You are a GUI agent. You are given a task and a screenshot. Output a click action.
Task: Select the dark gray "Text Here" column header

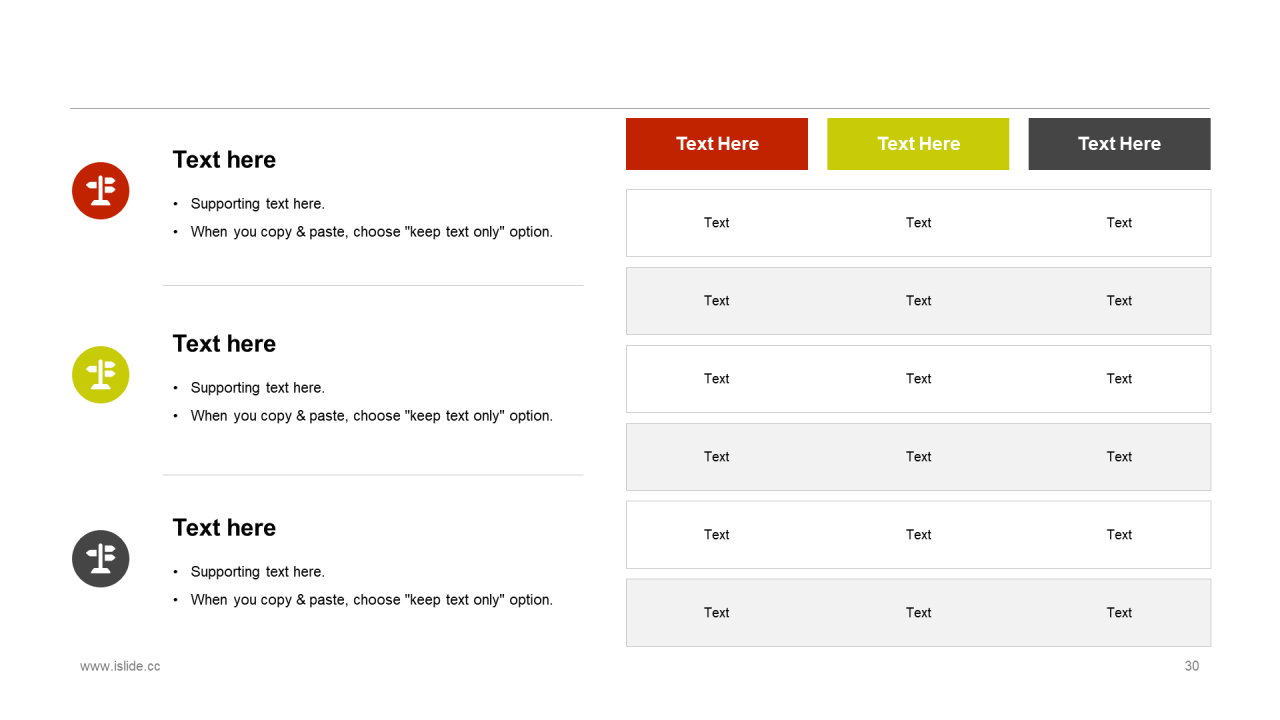coord(1119,144)
